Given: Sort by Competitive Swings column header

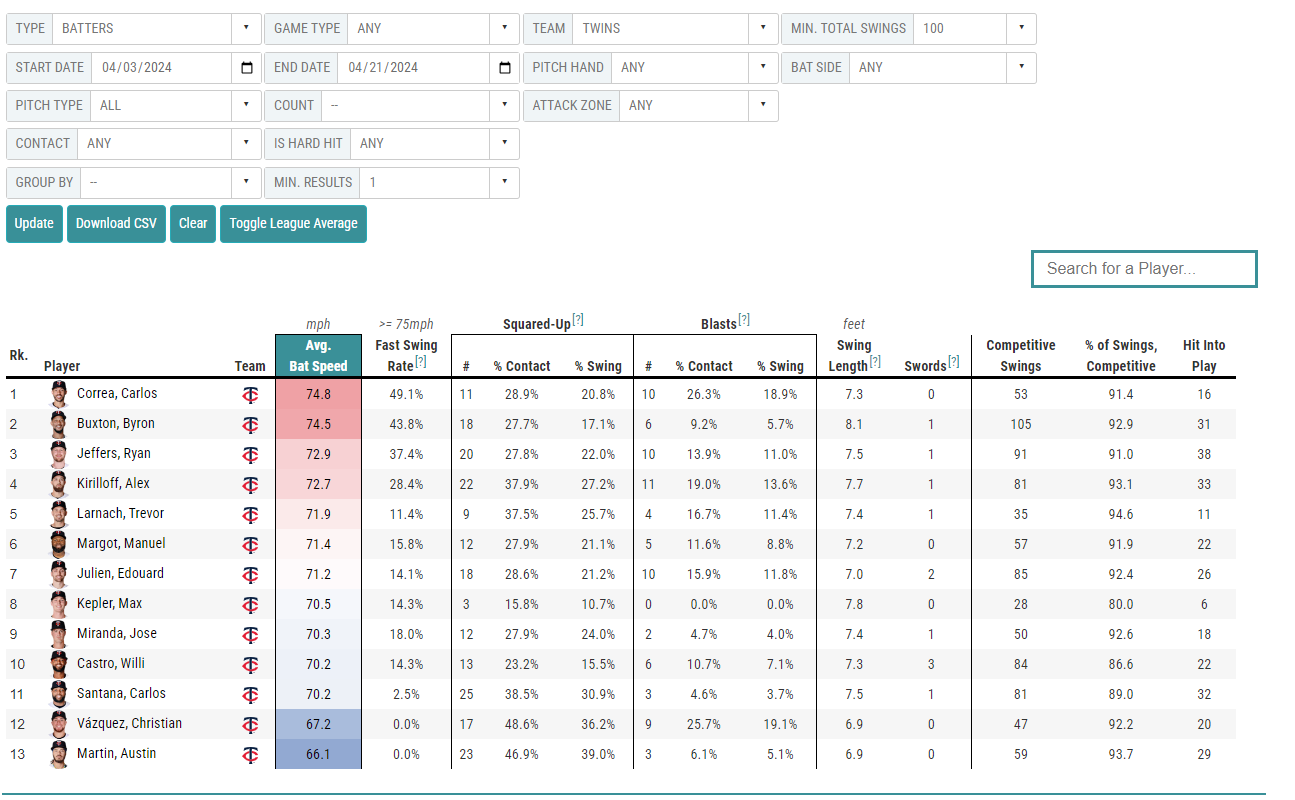Looking at the screenshot, I should pos(1020,355).
